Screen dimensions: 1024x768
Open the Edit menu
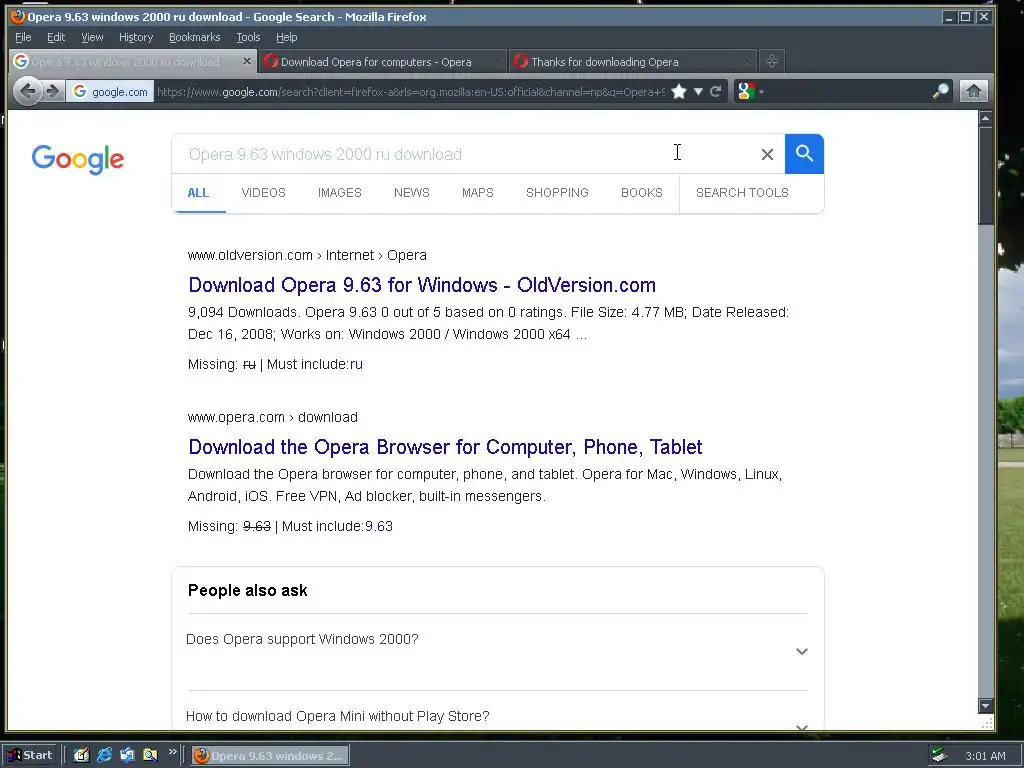click(56, 37)
